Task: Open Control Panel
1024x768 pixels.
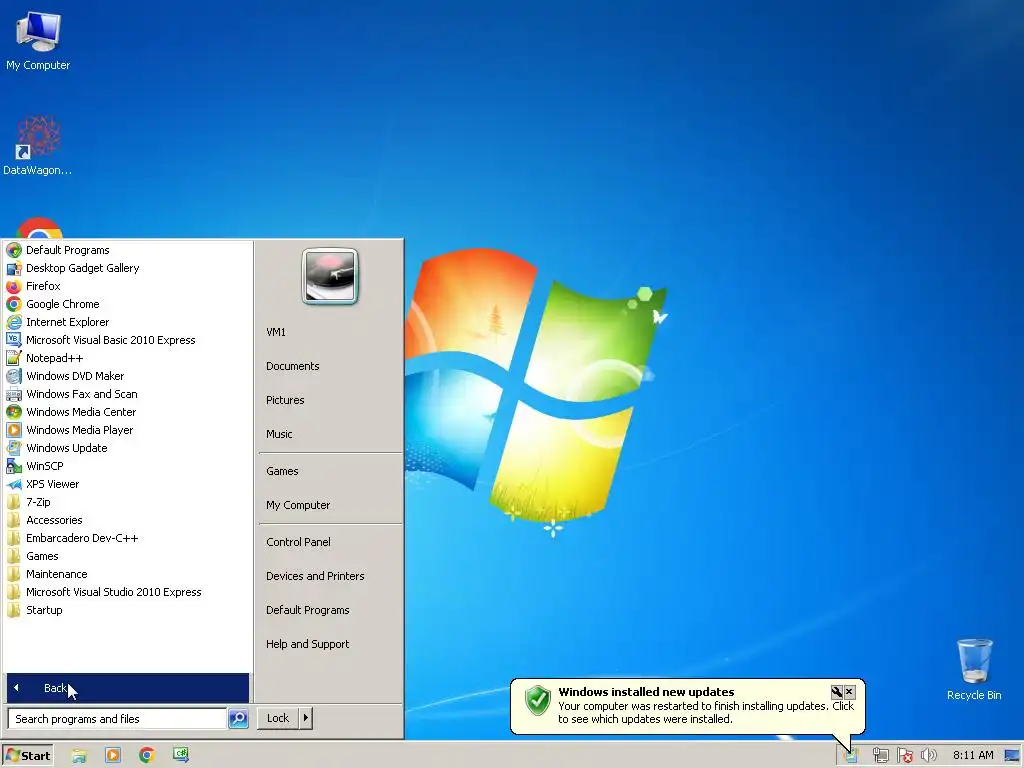Action: [x=298, y=542]
